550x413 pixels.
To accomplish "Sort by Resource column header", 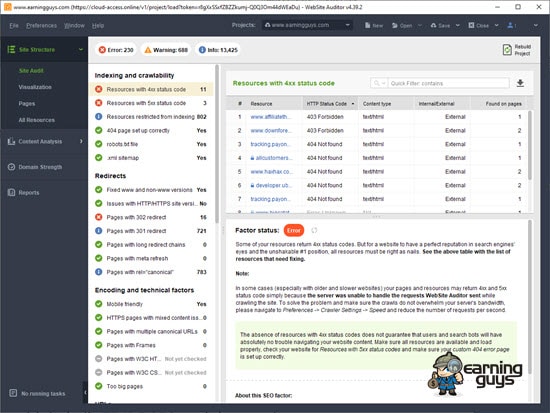I will click(x=274, y=104).
